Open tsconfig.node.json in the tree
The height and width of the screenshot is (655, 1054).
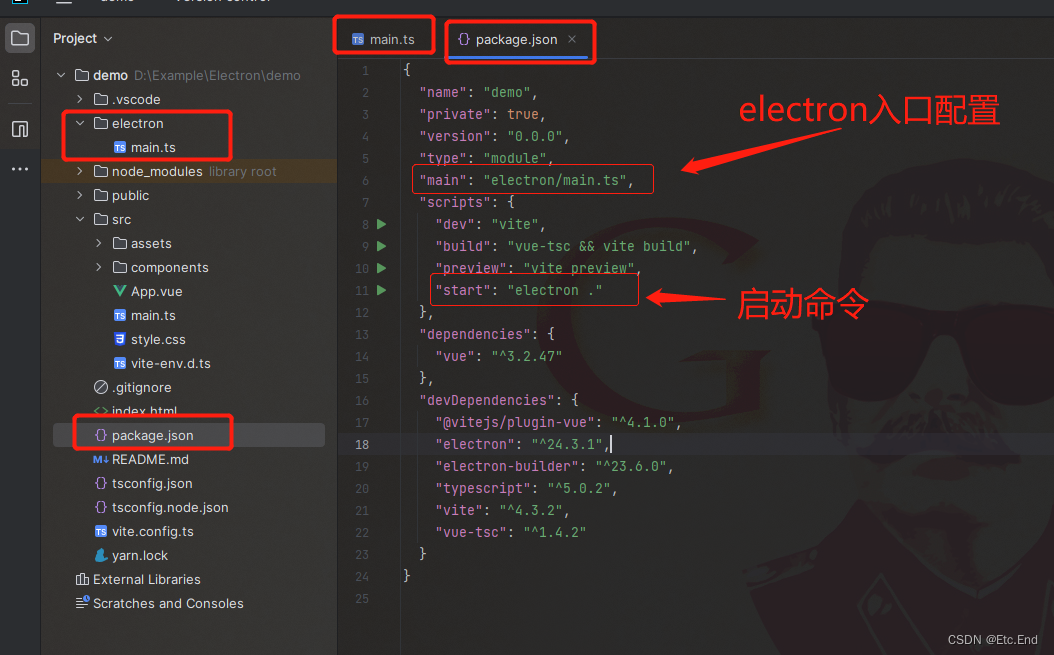pos(170,507)
